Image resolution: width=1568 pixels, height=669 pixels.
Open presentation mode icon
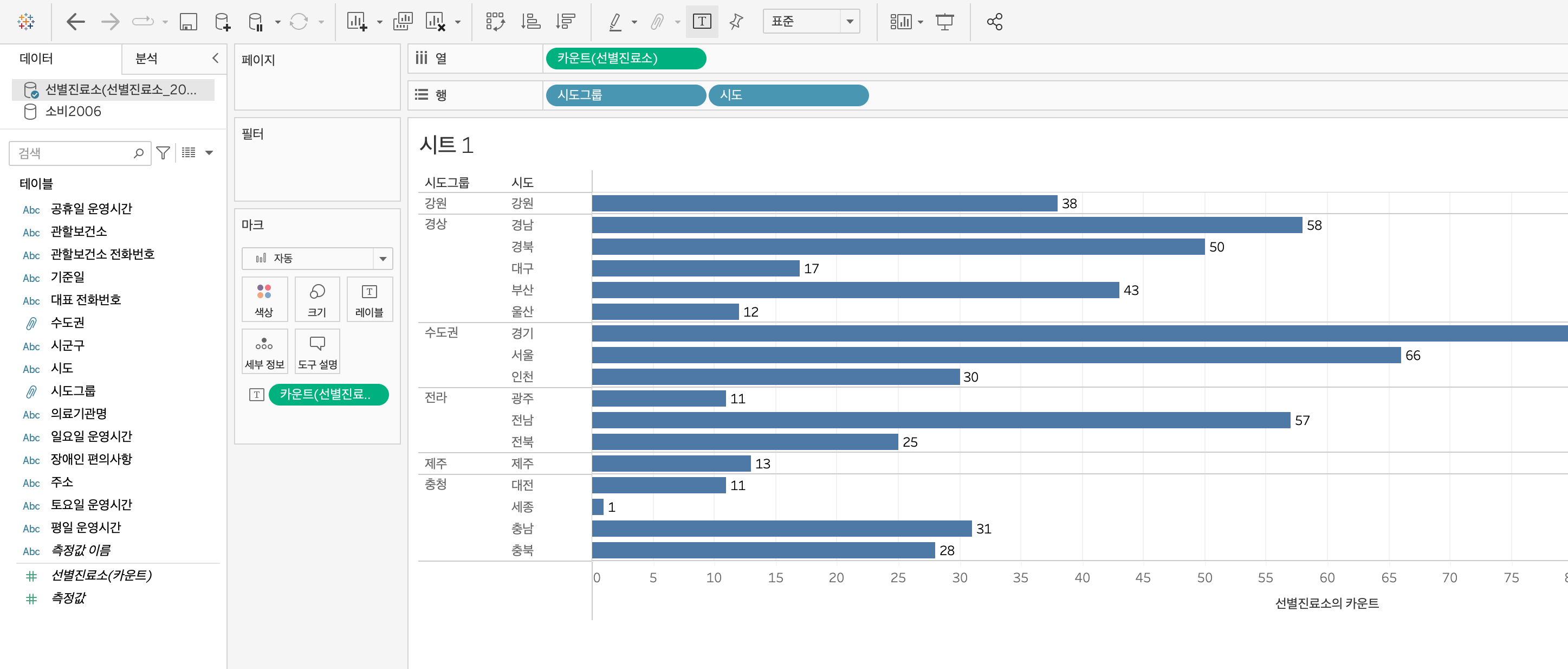click(944, 22)
